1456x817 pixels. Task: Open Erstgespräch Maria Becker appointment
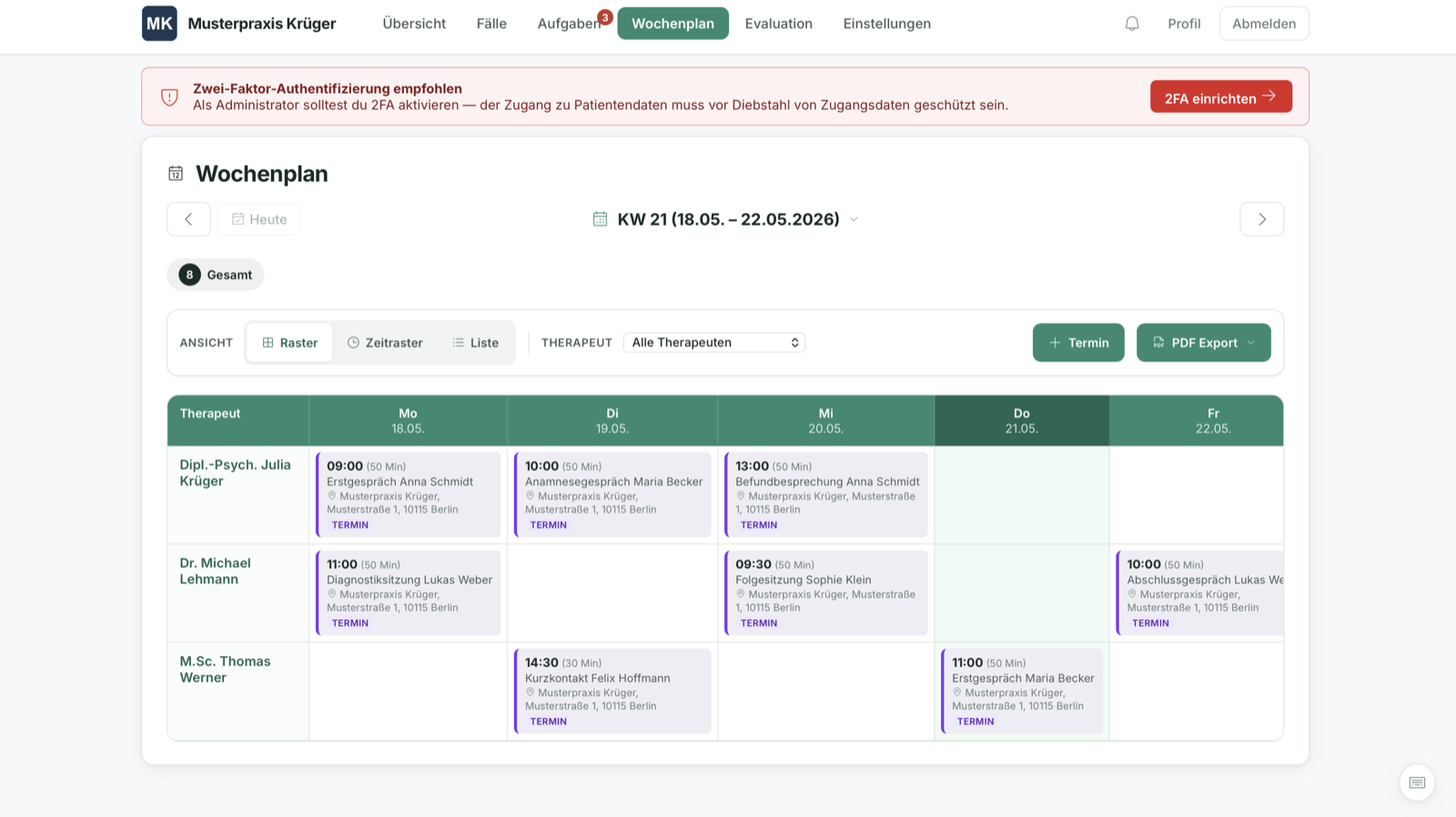click(x=1022, y=691)
